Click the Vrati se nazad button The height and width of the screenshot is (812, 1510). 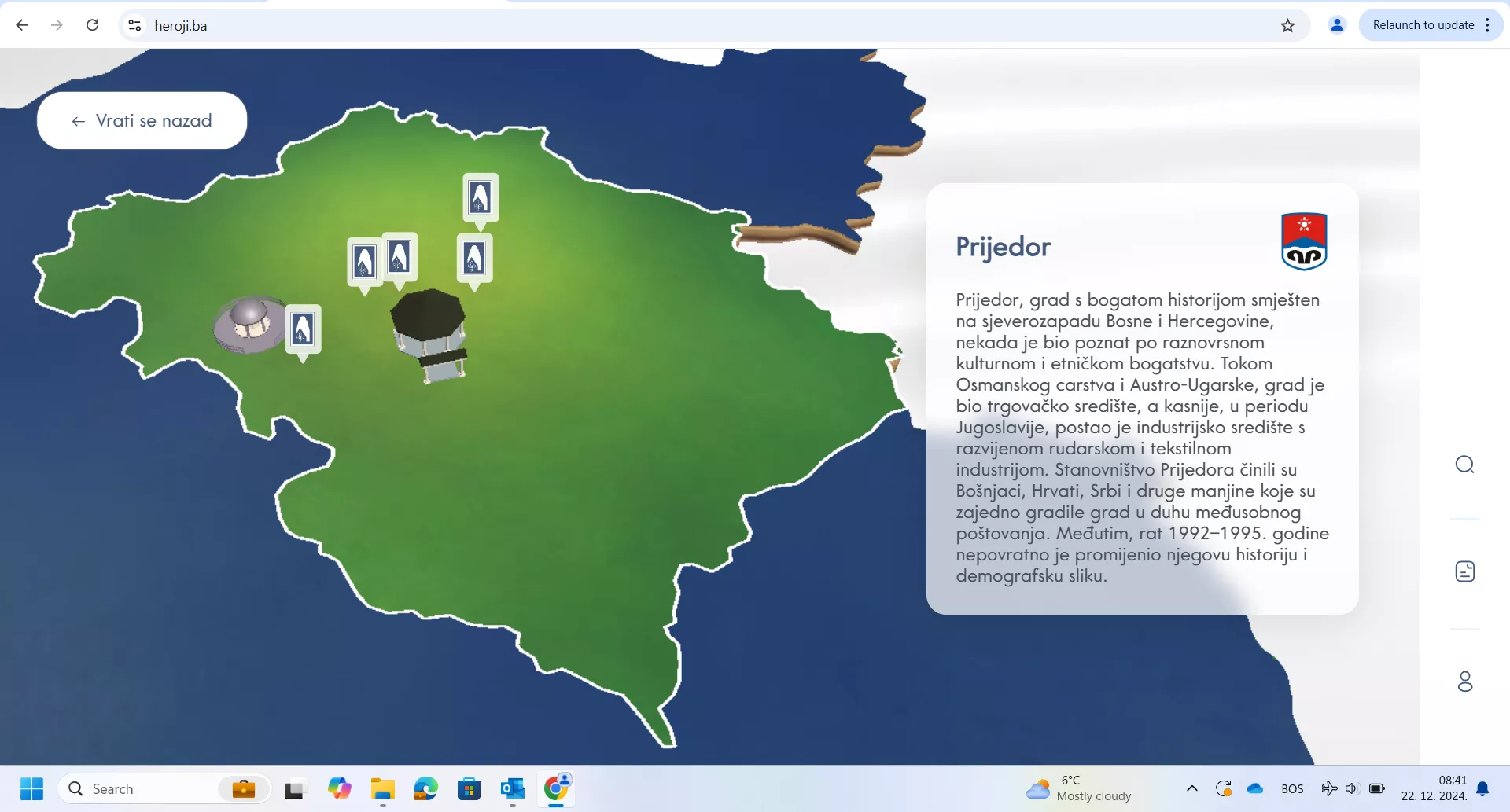142,120
